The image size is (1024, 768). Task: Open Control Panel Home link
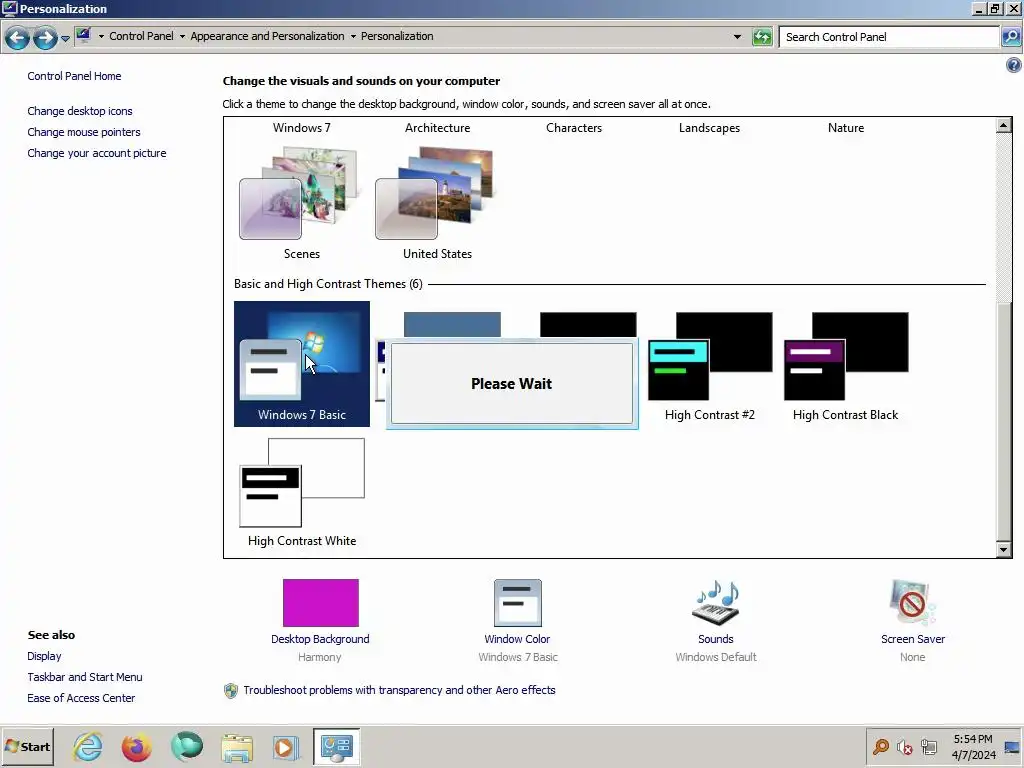(74, 76)
